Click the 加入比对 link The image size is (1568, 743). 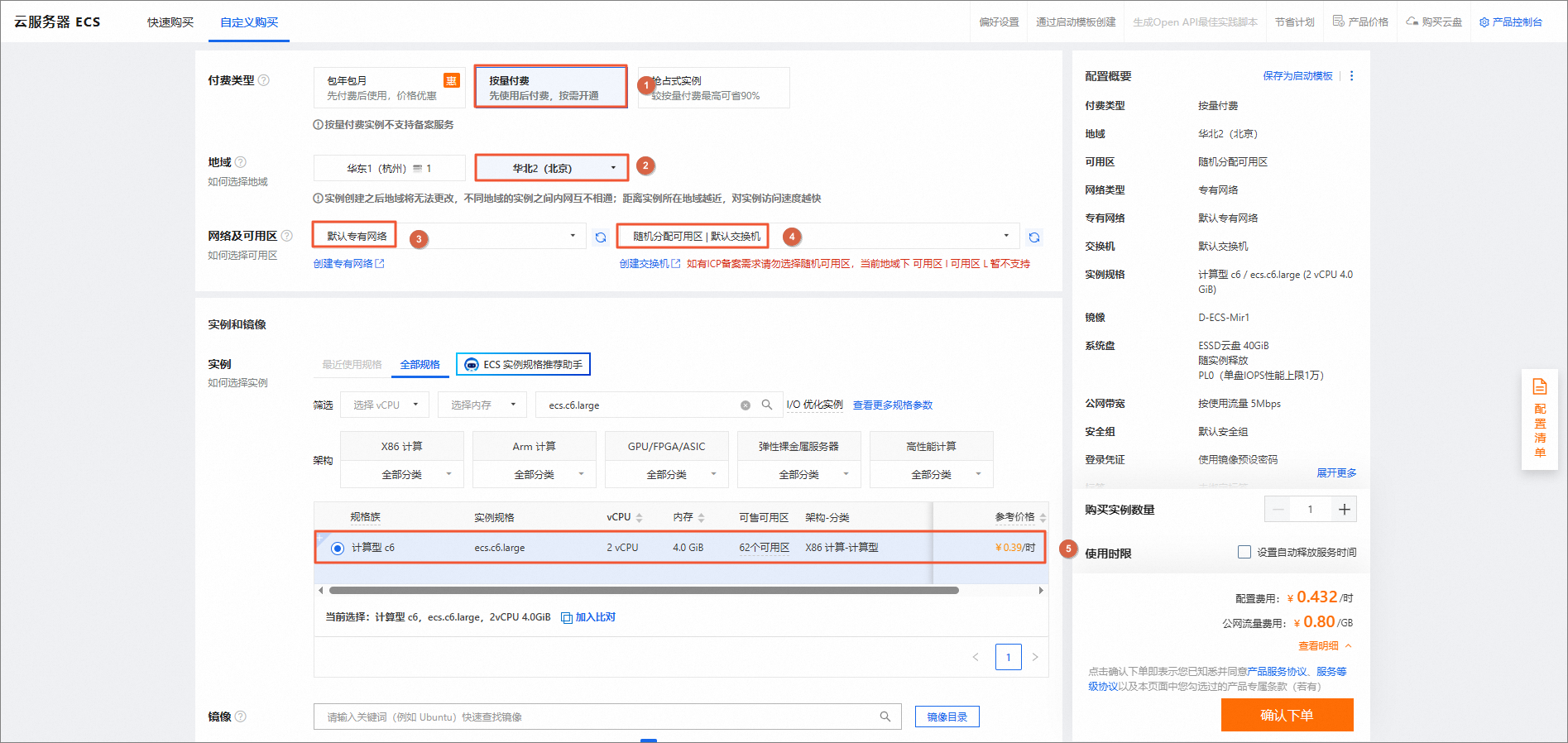(588, 617)
